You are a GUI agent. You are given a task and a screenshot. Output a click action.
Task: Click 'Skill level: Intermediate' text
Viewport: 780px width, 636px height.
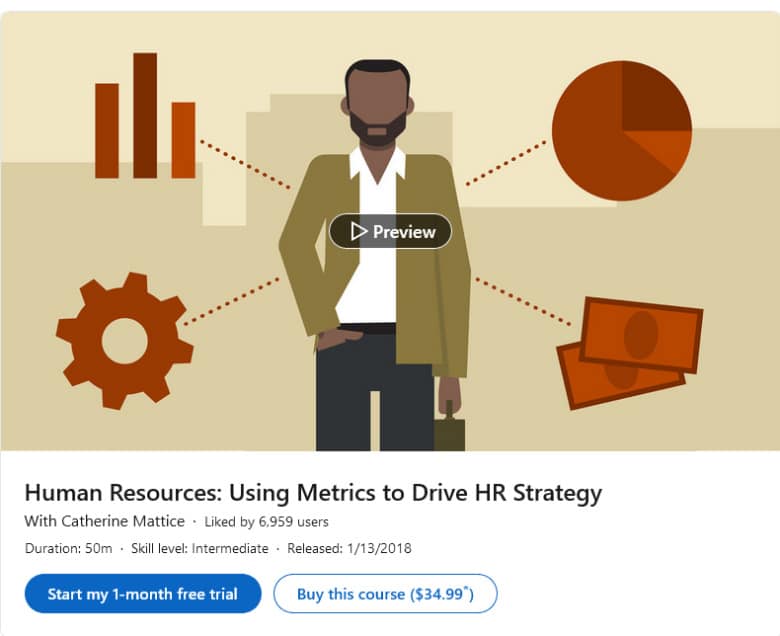pos(199,548)
